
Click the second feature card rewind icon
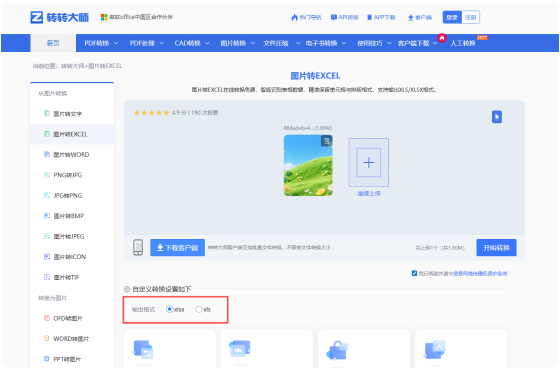240,349
